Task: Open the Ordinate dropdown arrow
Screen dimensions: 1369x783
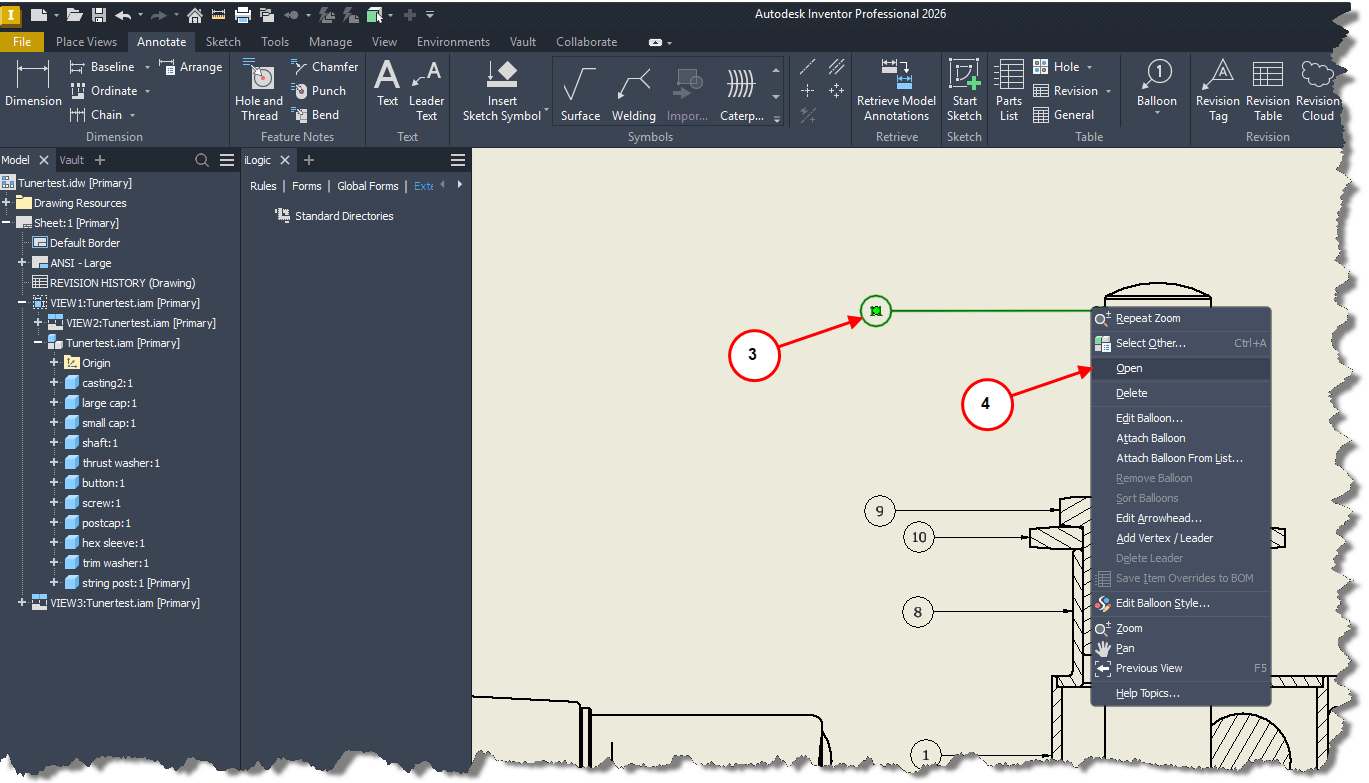Action: (x=147, y=91)
